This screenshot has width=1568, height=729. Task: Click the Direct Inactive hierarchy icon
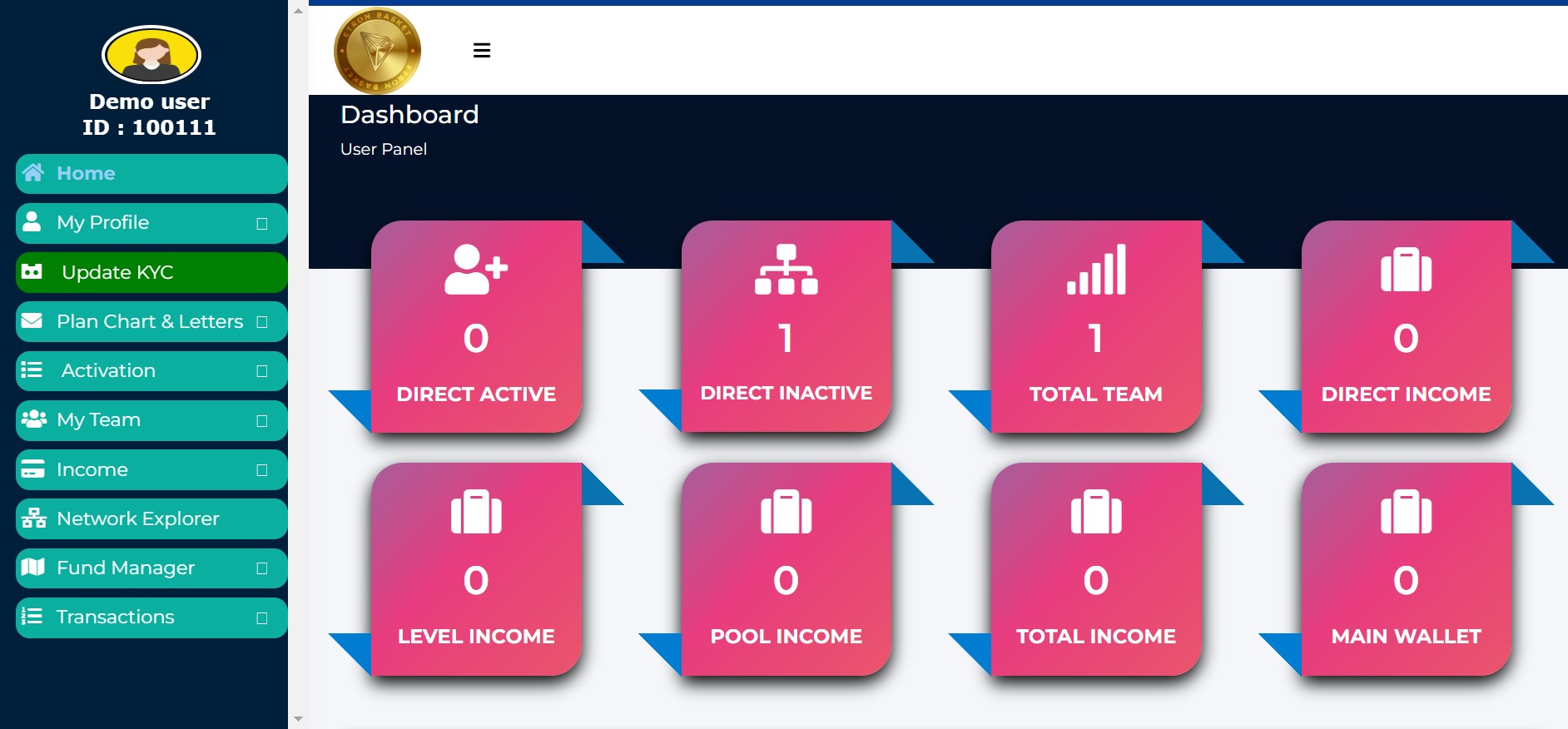click(x=786, y=269)
